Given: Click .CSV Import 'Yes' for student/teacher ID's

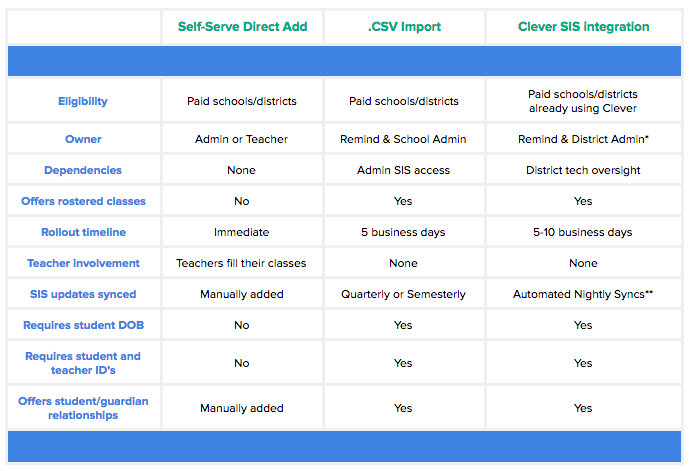Looking at the screenshot, I should pyautogui.click(x=403, y=363).
